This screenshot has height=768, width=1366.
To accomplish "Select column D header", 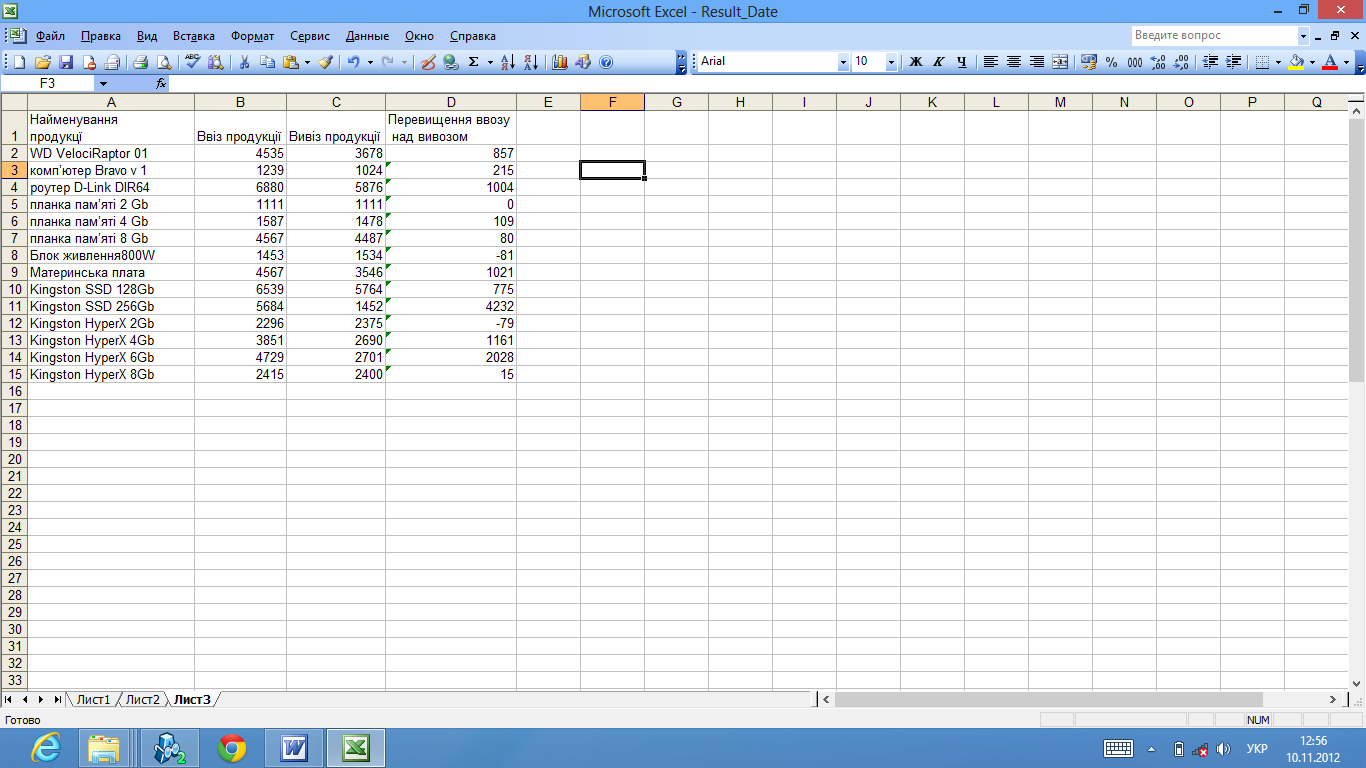I will point(451,102).
